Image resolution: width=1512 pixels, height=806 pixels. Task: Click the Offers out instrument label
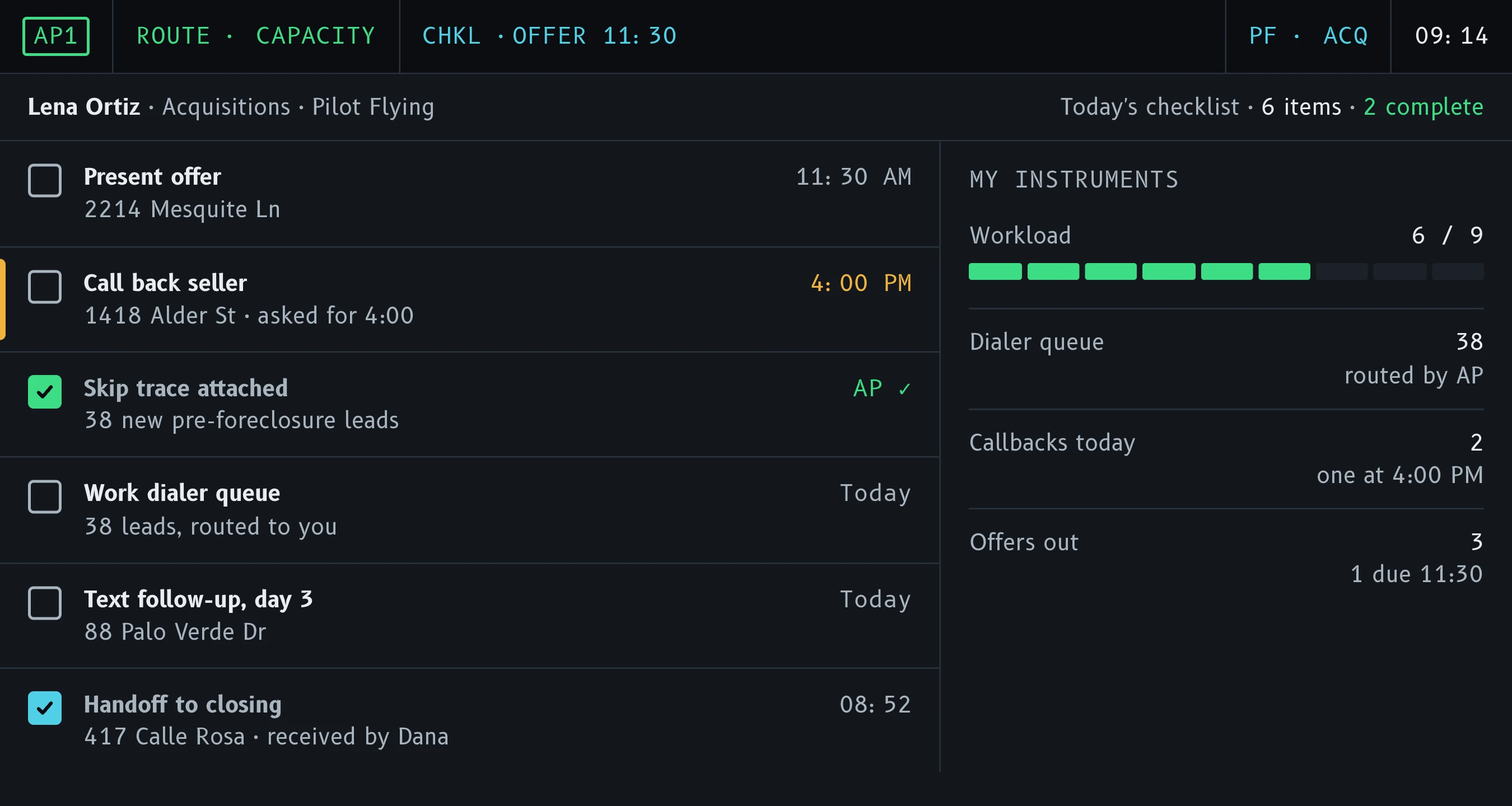click(x=1024, y=542)
